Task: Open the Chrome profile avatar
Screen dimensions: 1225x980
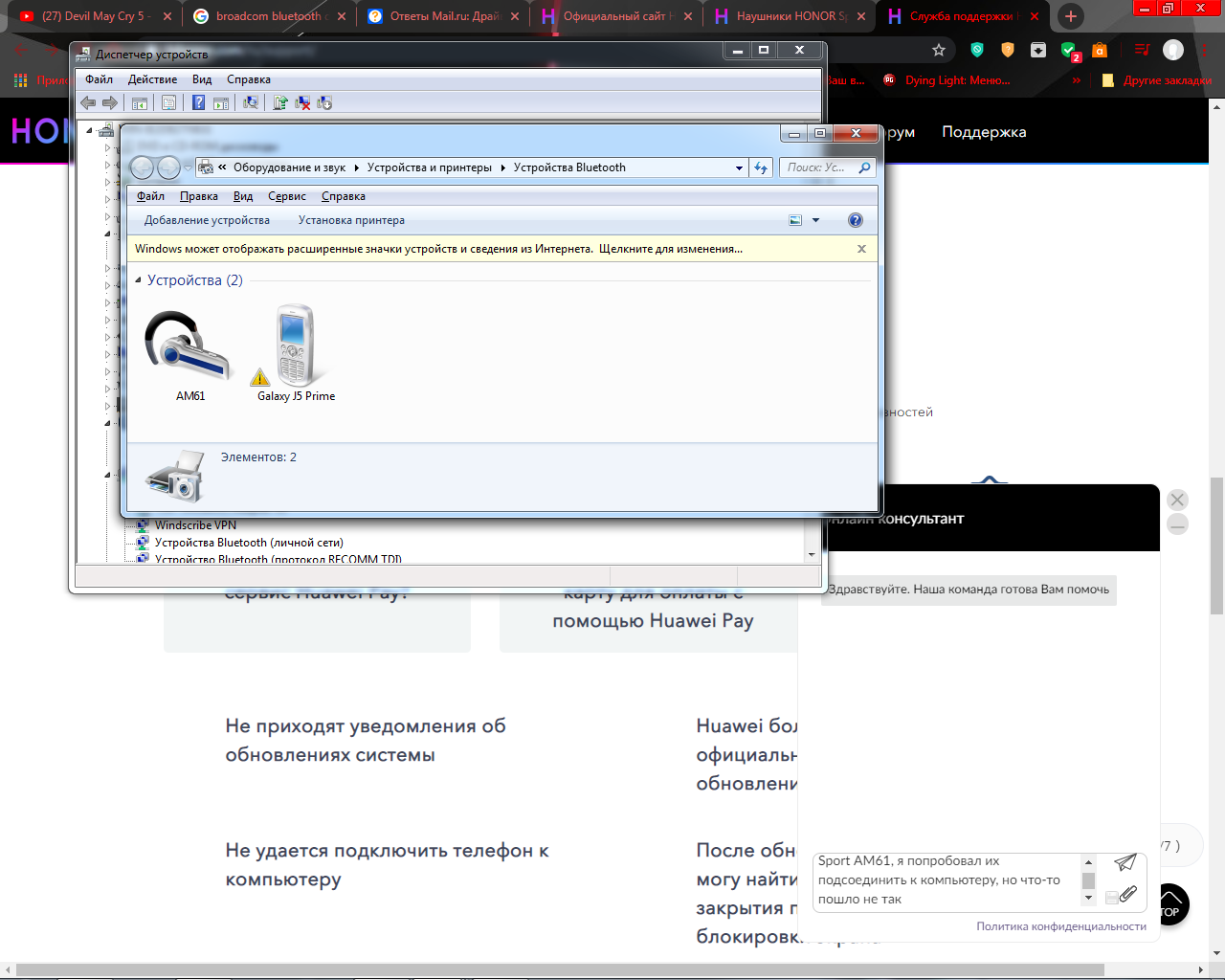Action: pyautogui.click(x=1173, y=50)
